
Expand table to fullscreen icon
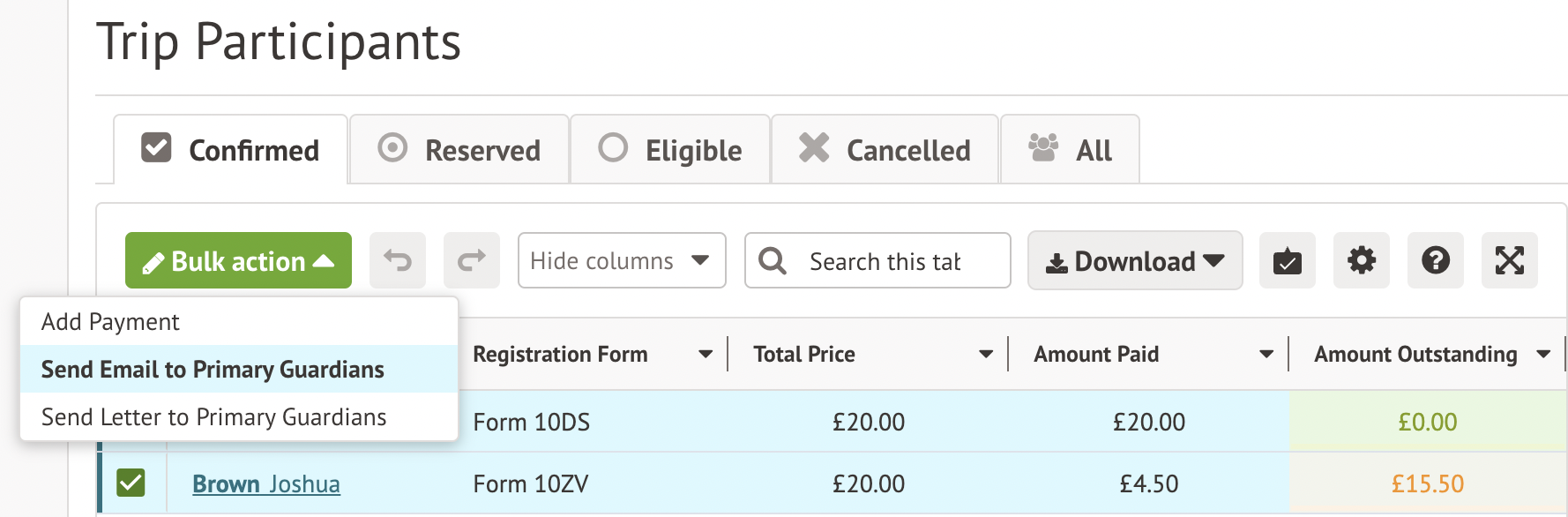[x=1510, y=260]
